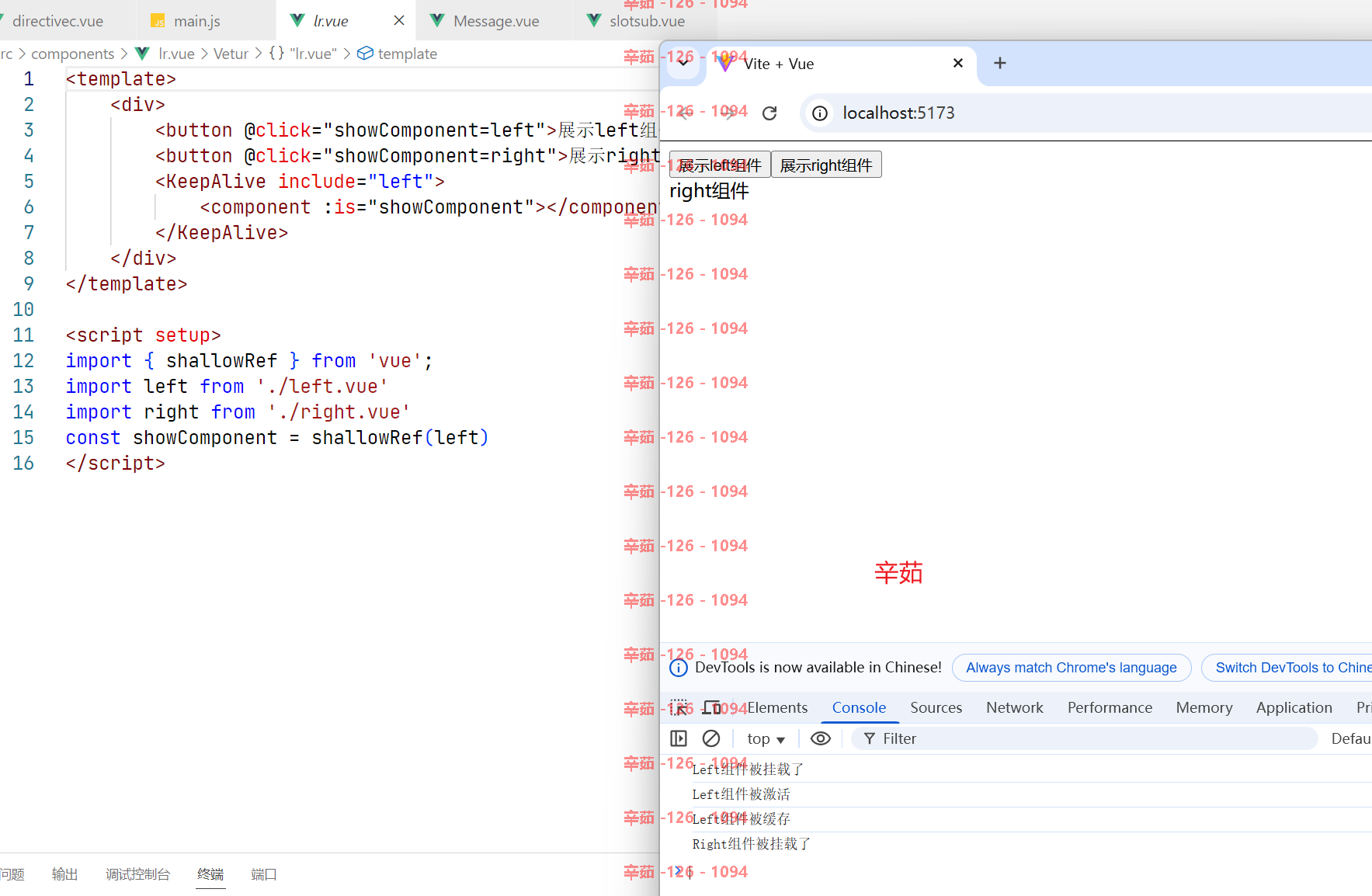Viewport: 1372px width, 896px height.
Task: Open the DevTools Network panel
Action: [1015, 707]
